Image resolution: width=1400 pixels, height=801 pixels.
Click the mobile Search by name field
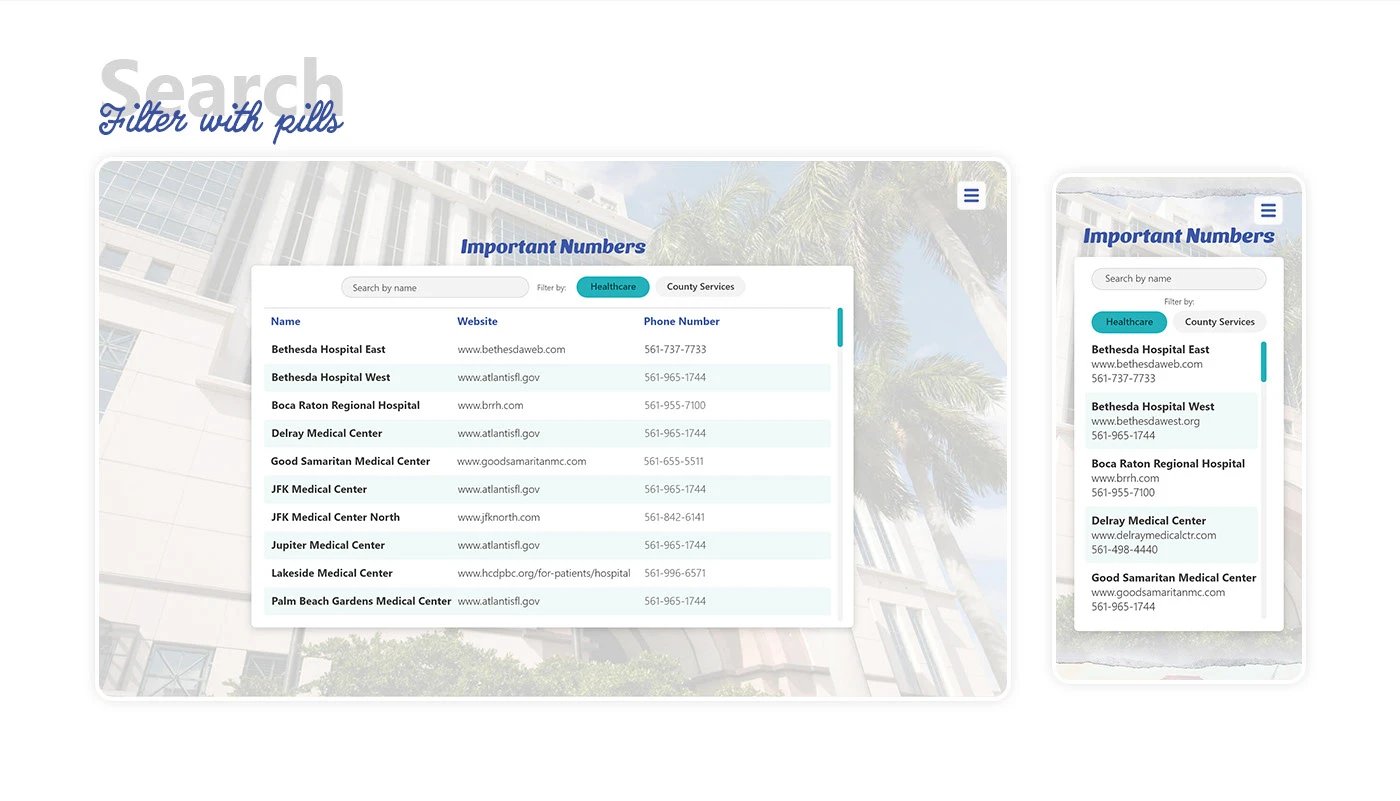tap(1178, 279)
